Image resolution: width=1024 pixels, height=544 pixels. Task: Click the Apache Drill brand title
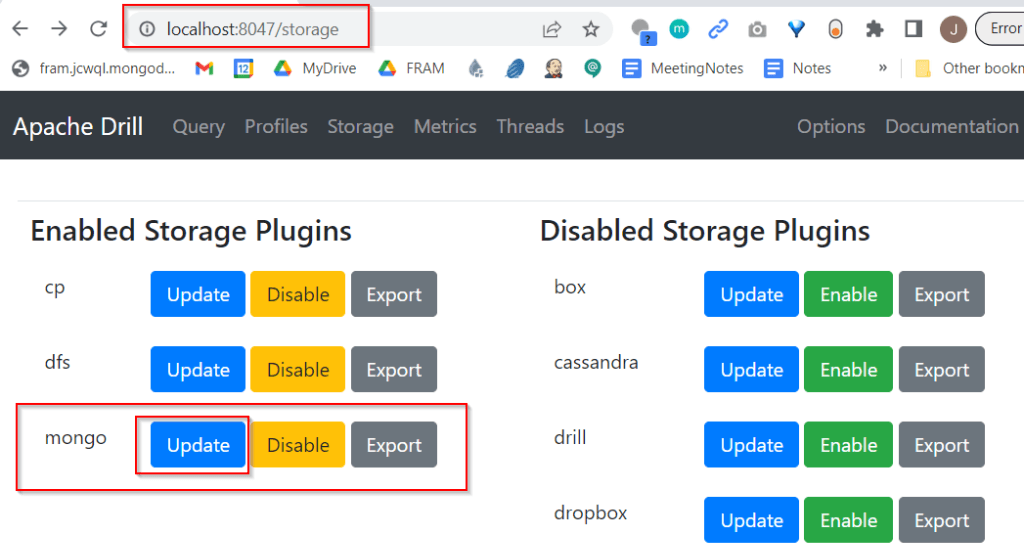coord(78,126)
